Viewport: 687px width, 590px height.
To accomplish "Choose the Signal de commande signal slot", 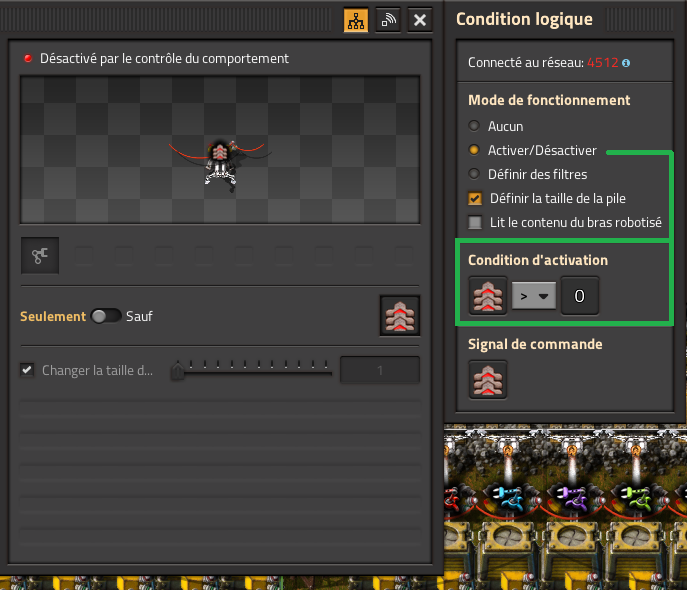I will click(488, 380).
